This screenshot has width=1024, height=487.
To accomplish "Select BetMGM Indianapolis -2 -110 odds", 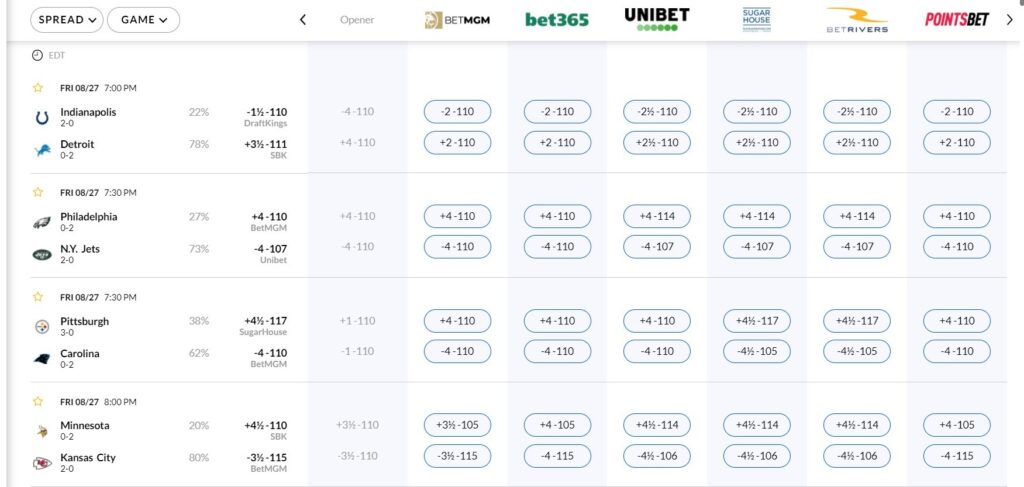I will tap(457, 112).
